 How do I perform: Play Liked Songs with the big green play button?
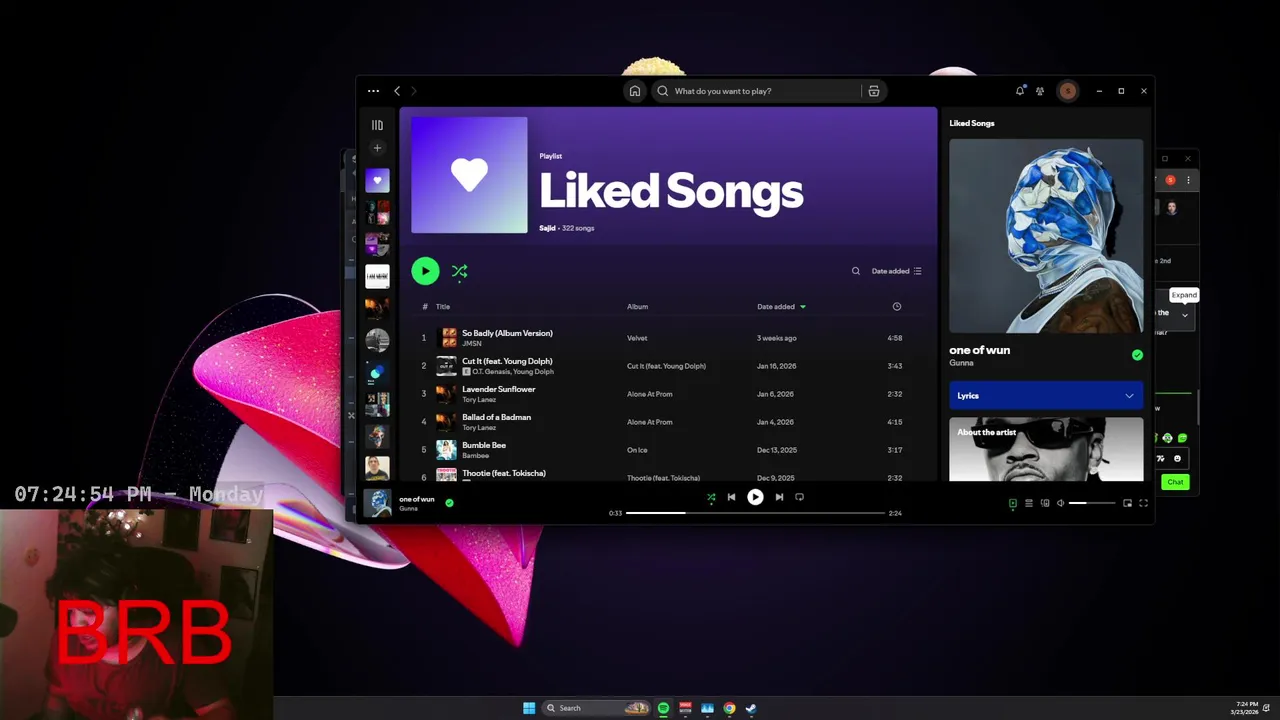[425, 271]
